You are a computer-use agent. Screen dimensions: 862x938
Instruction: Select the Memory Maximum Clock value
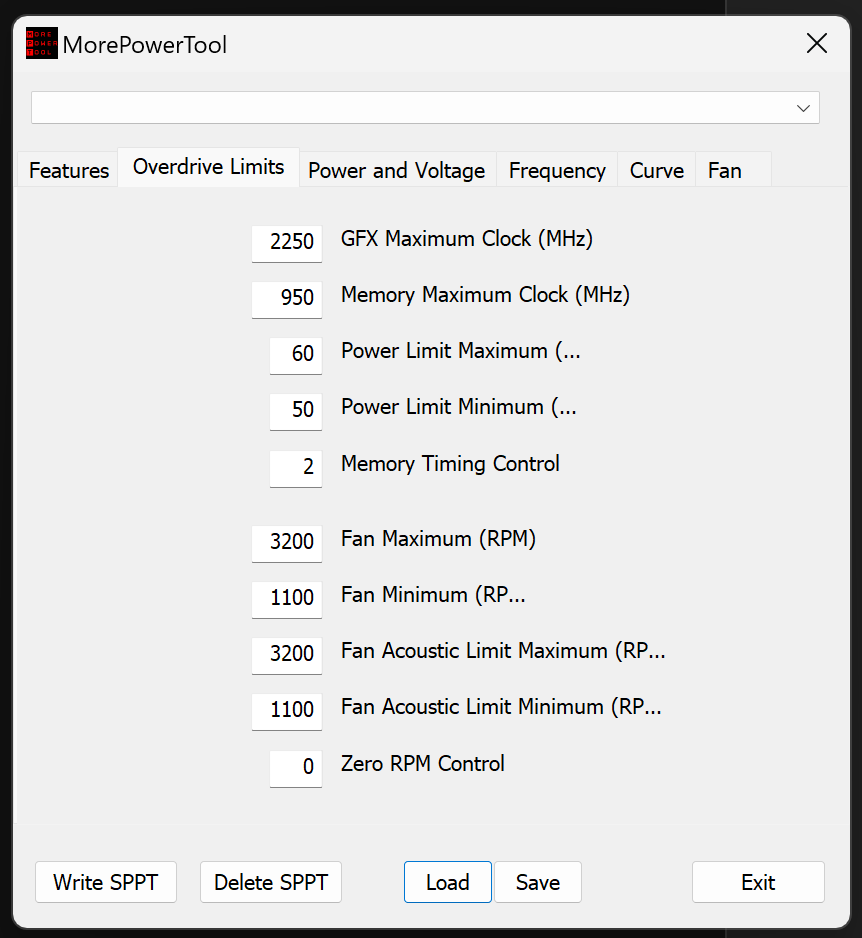click(x=287, y=299)
